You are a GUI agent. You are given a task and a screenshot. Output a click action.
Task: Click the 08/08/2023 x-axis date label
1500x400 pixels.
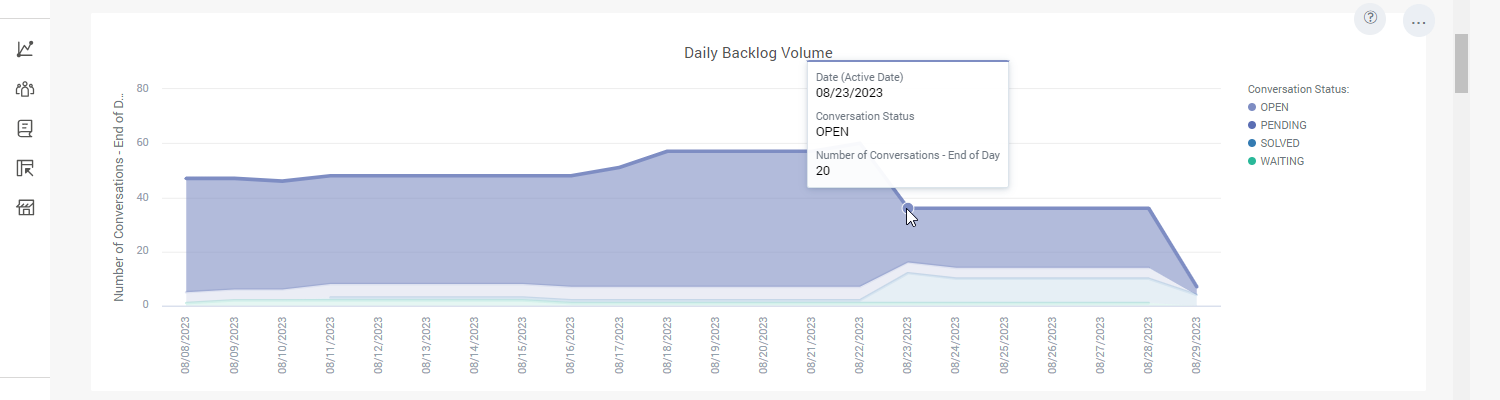(x=186, y=346)
